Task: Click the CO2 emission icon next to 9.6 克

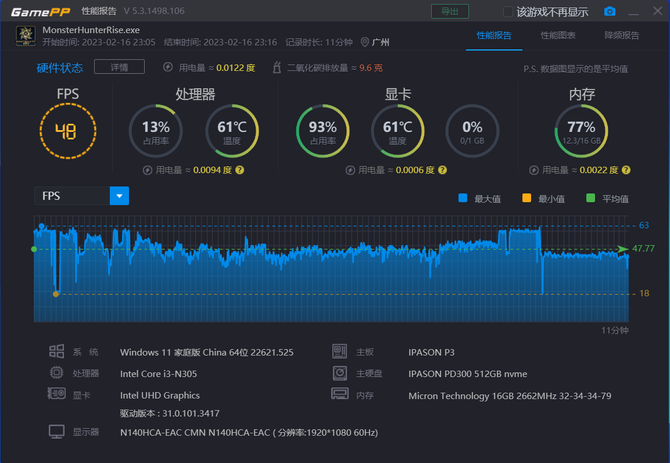Action: pos(277,67)
